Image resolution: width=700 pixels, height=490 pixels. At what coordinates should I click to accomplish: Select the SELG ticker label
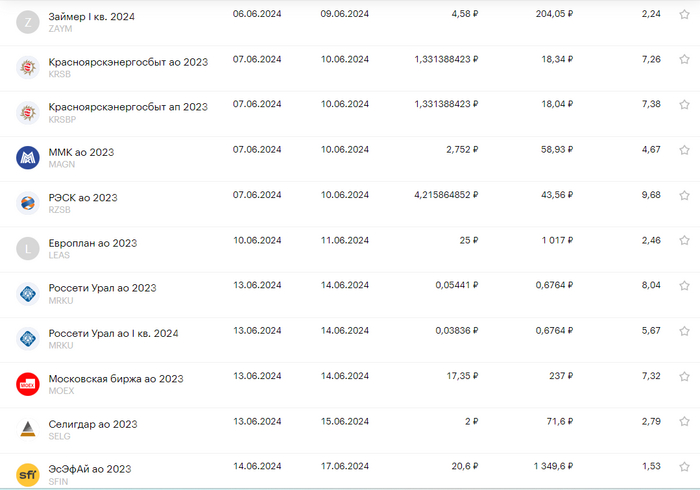[59, 437]
